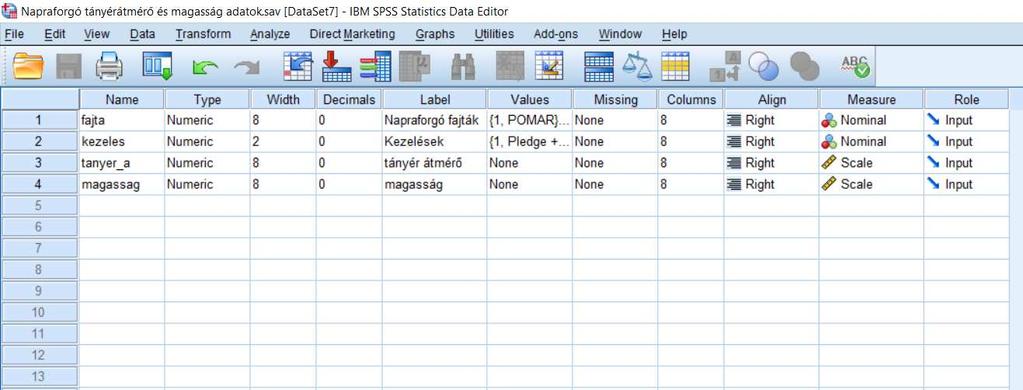Open the File menu

[14, 34]
